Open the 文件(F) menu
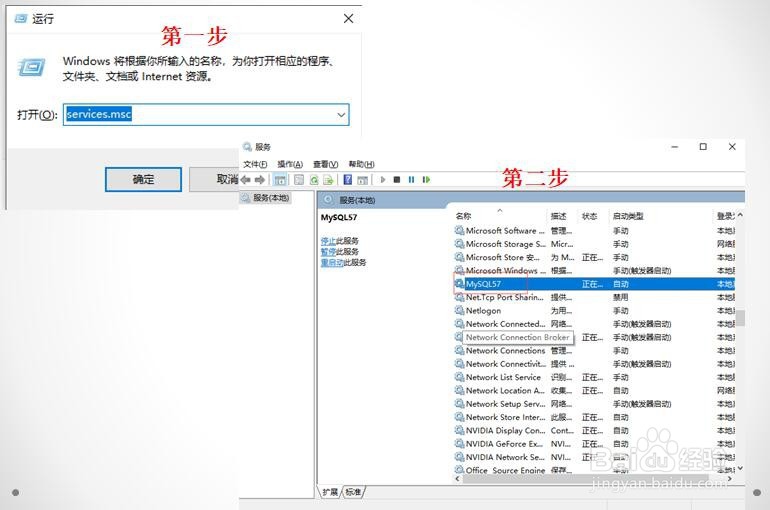The height and width of the screenshot is (510, 770). [255, 164]
